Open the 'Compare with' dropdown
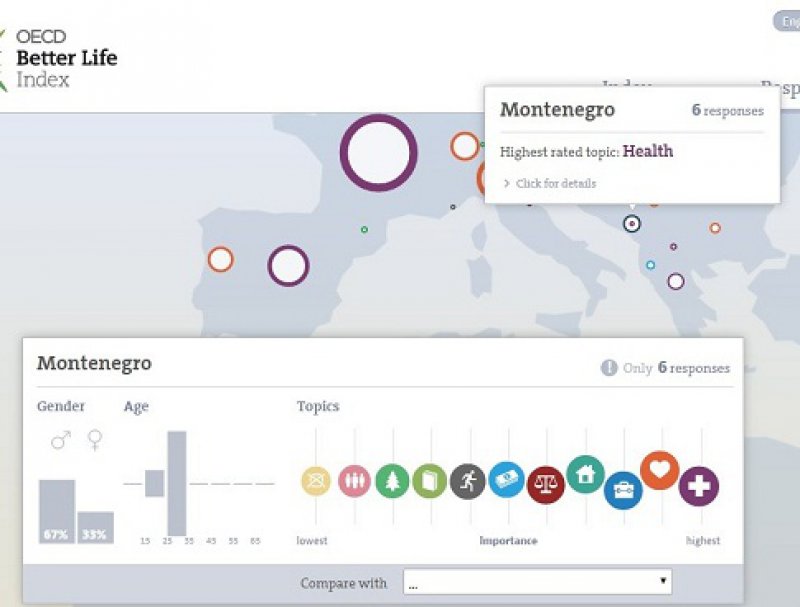The image size is (800, 607). 537,582
